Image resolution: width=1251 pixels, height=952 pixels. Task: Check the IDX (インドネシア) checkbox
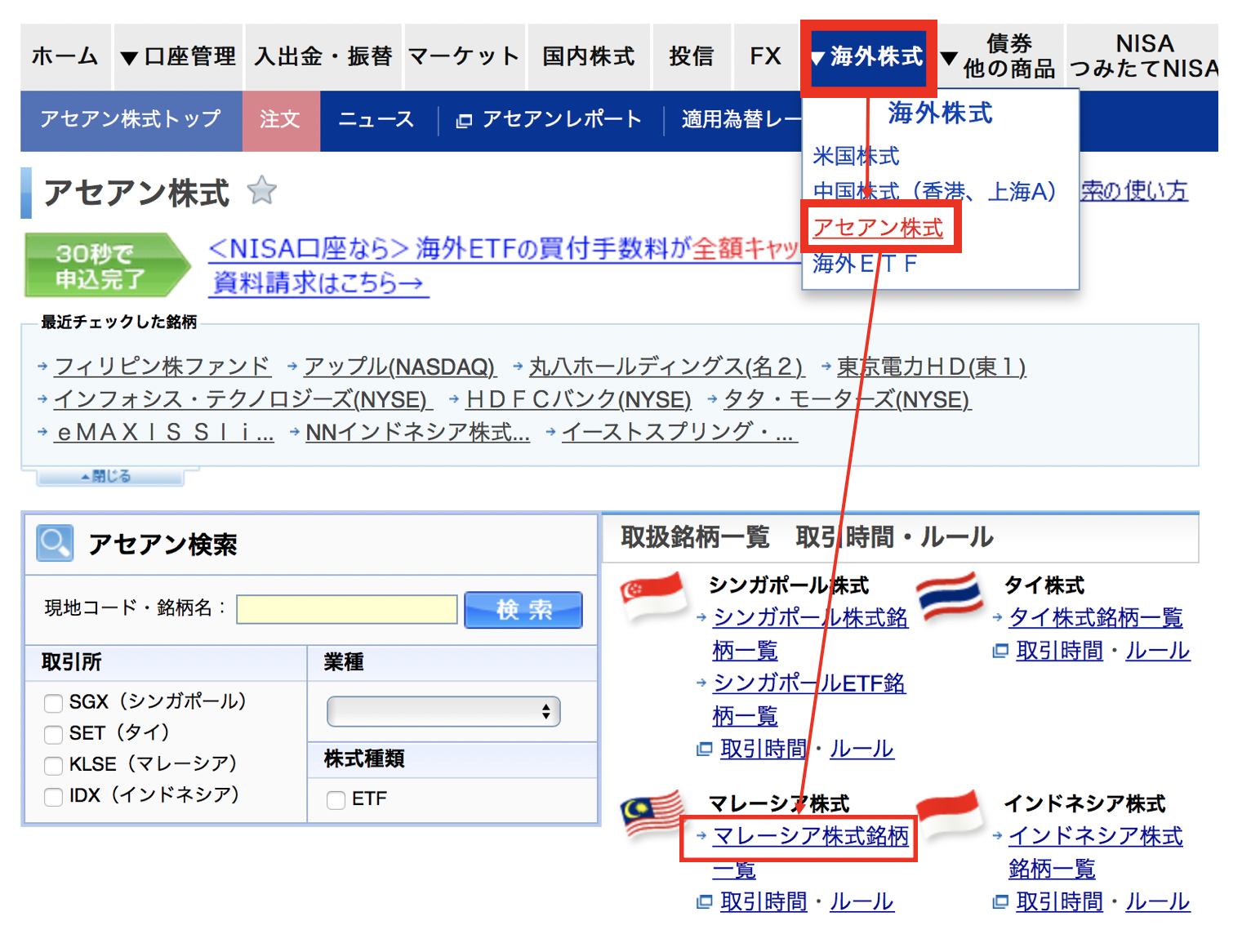click(x=53, y=796)
